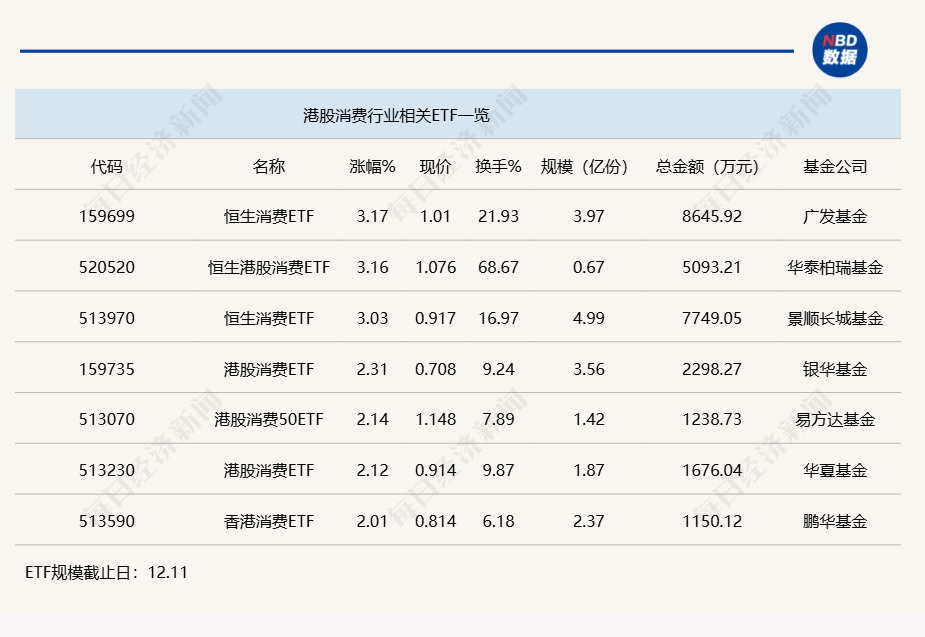
Task: Select the table title 港股消费行业相关ETF一览
Action: (396, 115)
